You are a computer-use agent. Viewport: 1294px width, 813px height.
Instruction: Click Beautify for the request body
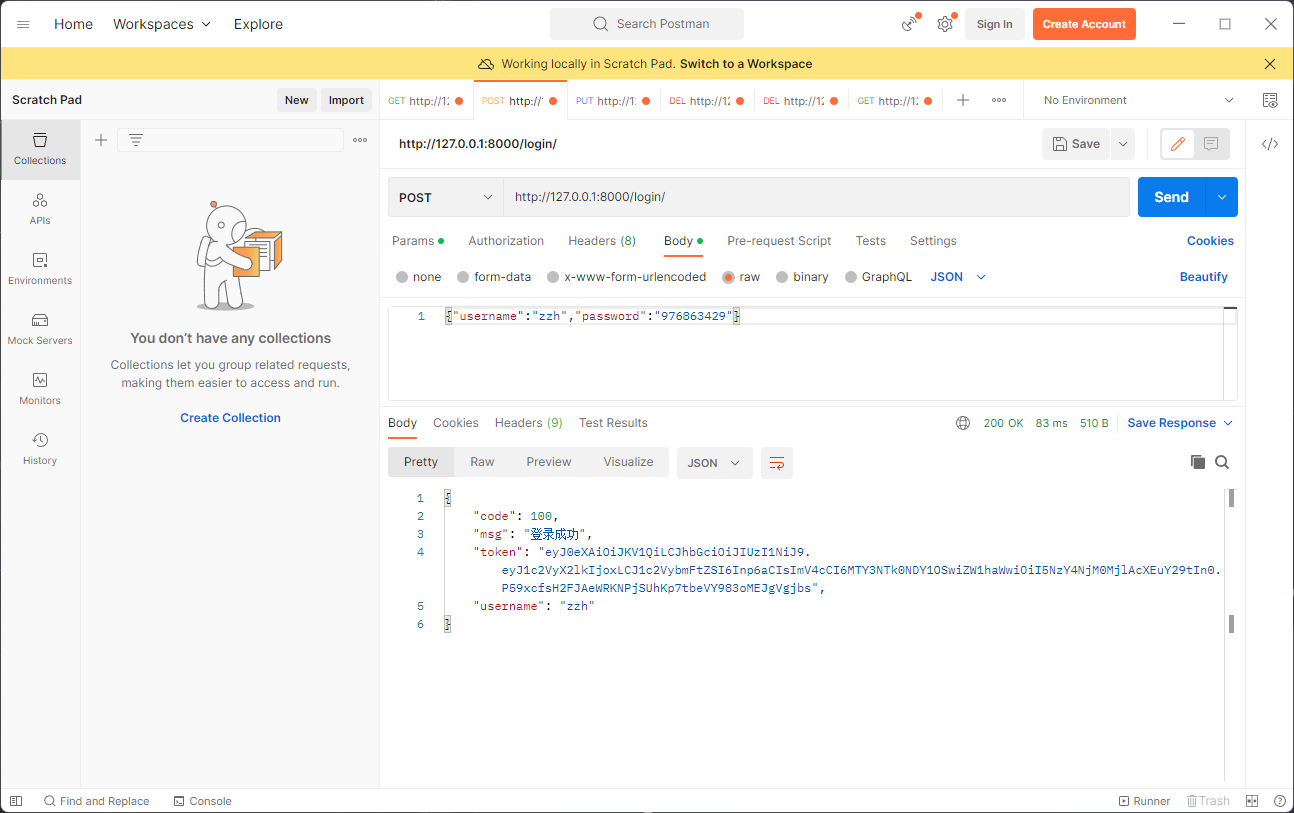click(x=1204, y=277)
